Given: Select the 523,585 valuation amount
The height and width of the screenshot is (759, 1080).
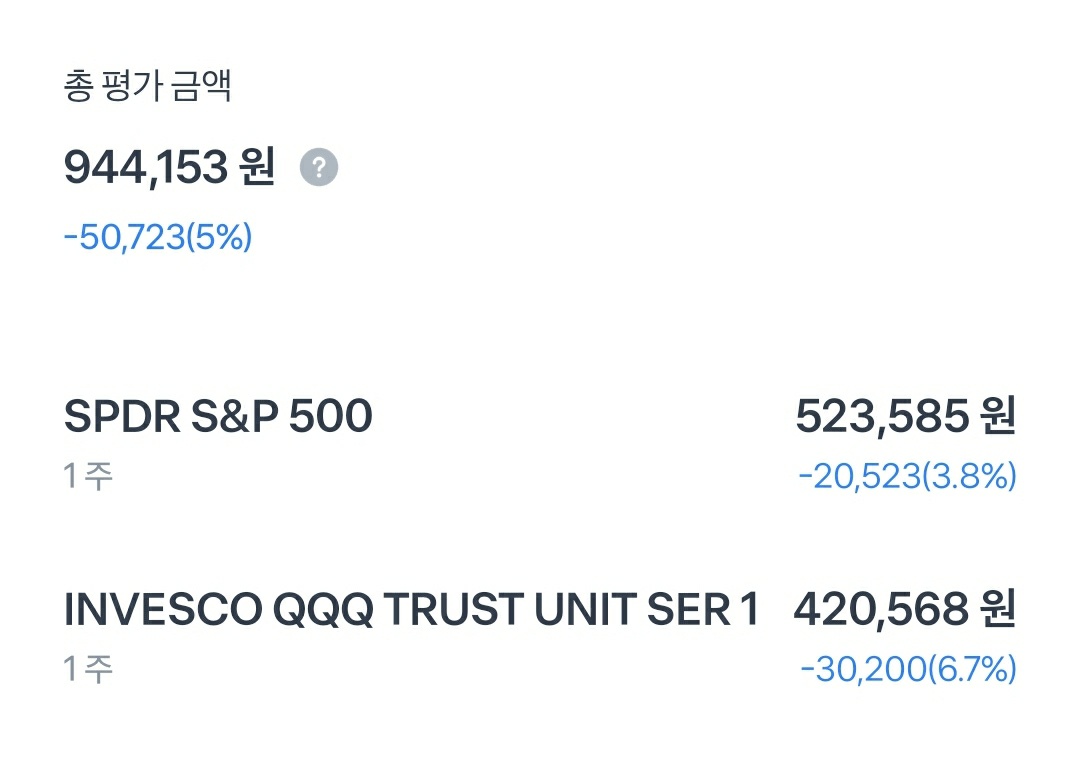Looking at the screenshot, I should (x=881, y=416).
